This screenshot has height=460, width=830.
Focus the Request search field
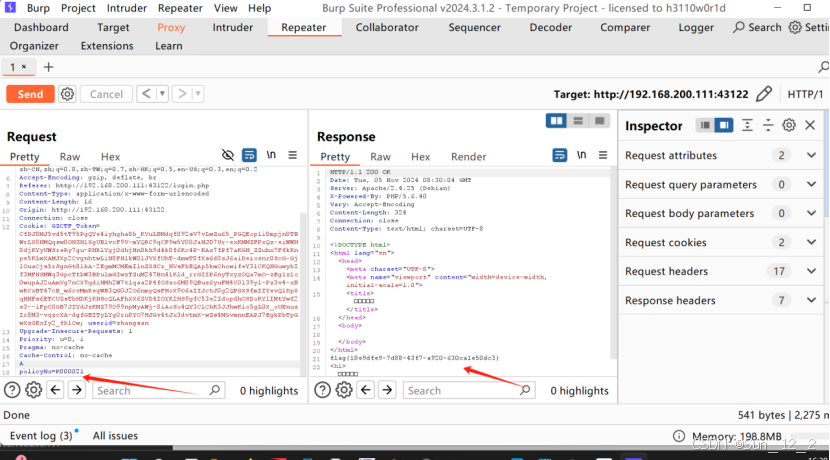[x=159, y=391]
